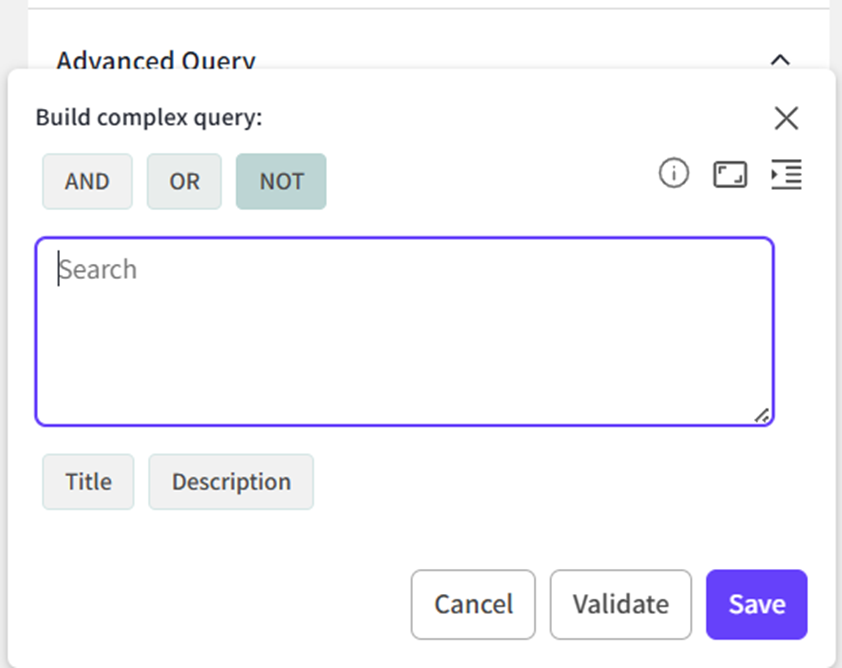Insert the OR operator
Viewport: 842px width, 668px height.
(184, 182)
